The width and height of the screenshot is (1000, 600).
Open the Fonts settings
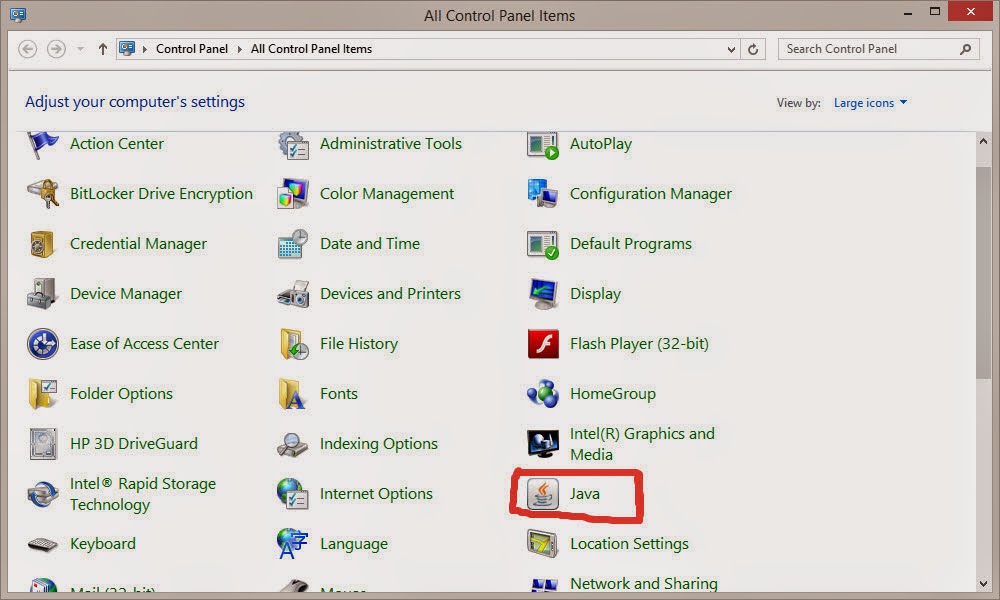point(338,393)
